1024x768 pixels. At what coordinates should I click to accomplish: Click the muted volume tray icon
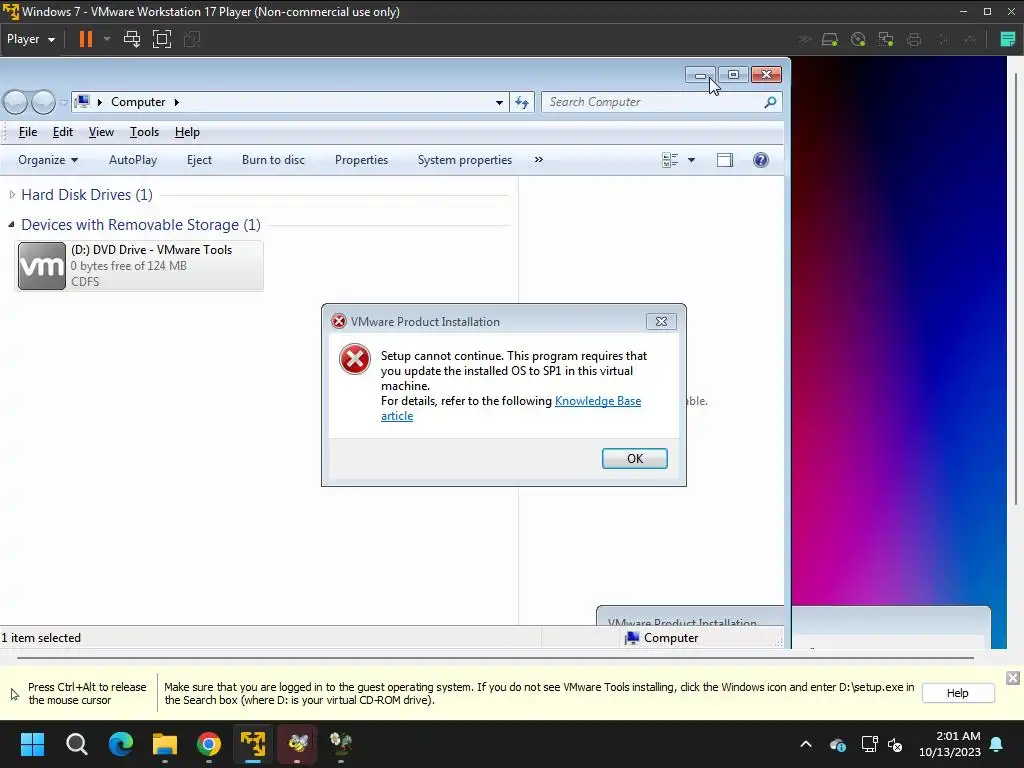(x=895, y=744)
